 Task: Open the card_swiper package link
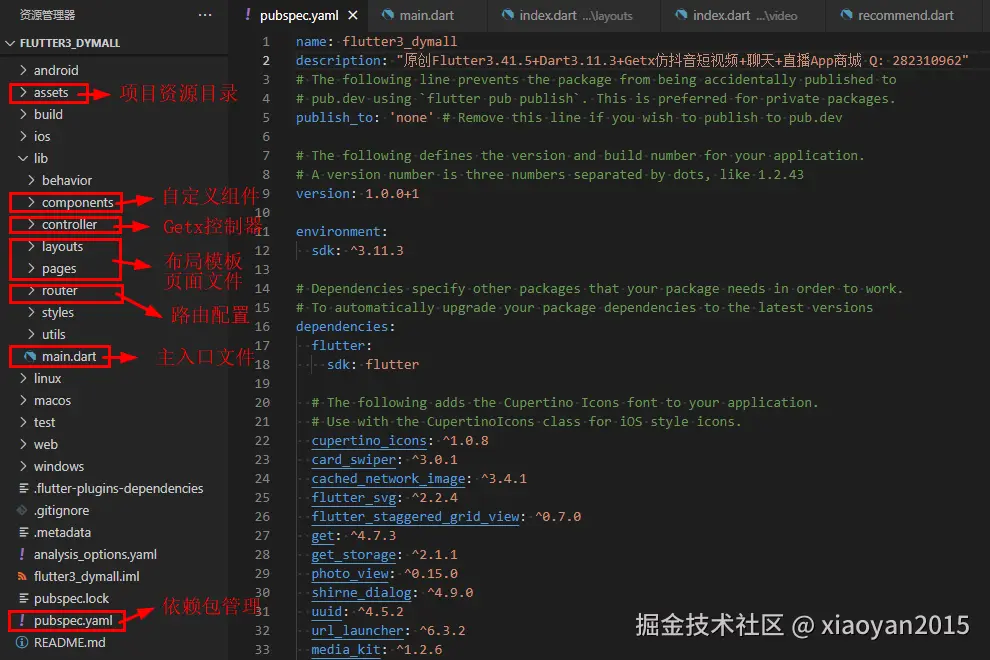[354, 459]
